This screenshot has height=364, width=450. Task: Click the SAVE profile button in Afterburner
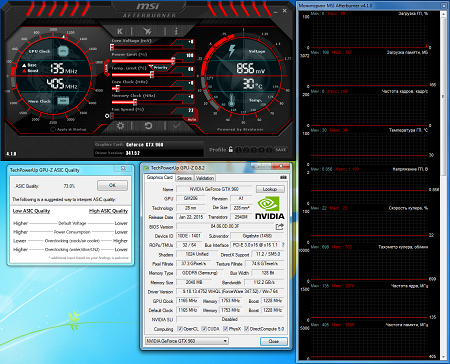pos(280,150)
